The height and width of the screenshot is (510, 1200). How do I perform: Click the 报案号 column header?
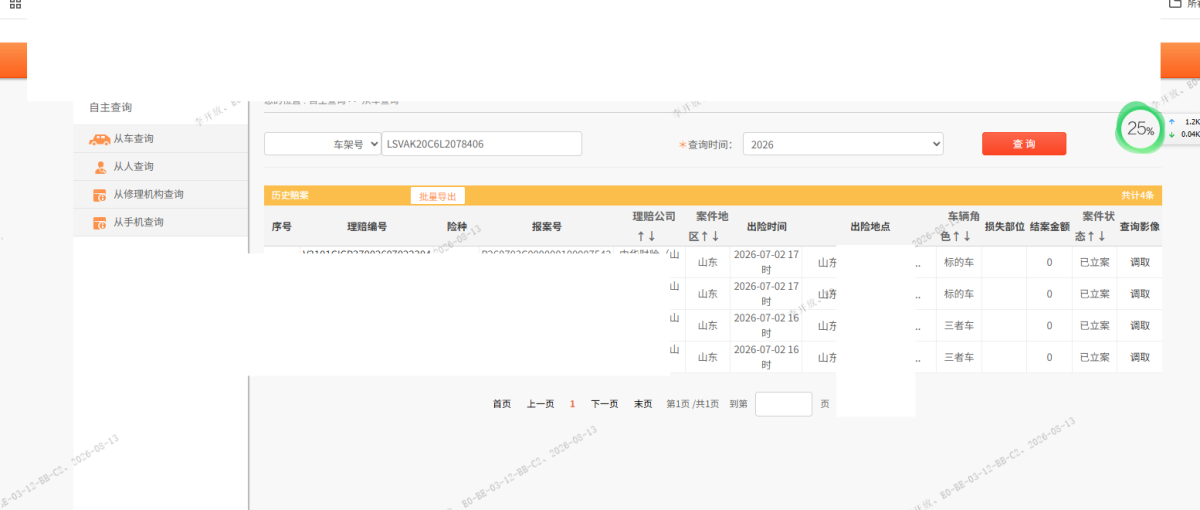point(547,227)
